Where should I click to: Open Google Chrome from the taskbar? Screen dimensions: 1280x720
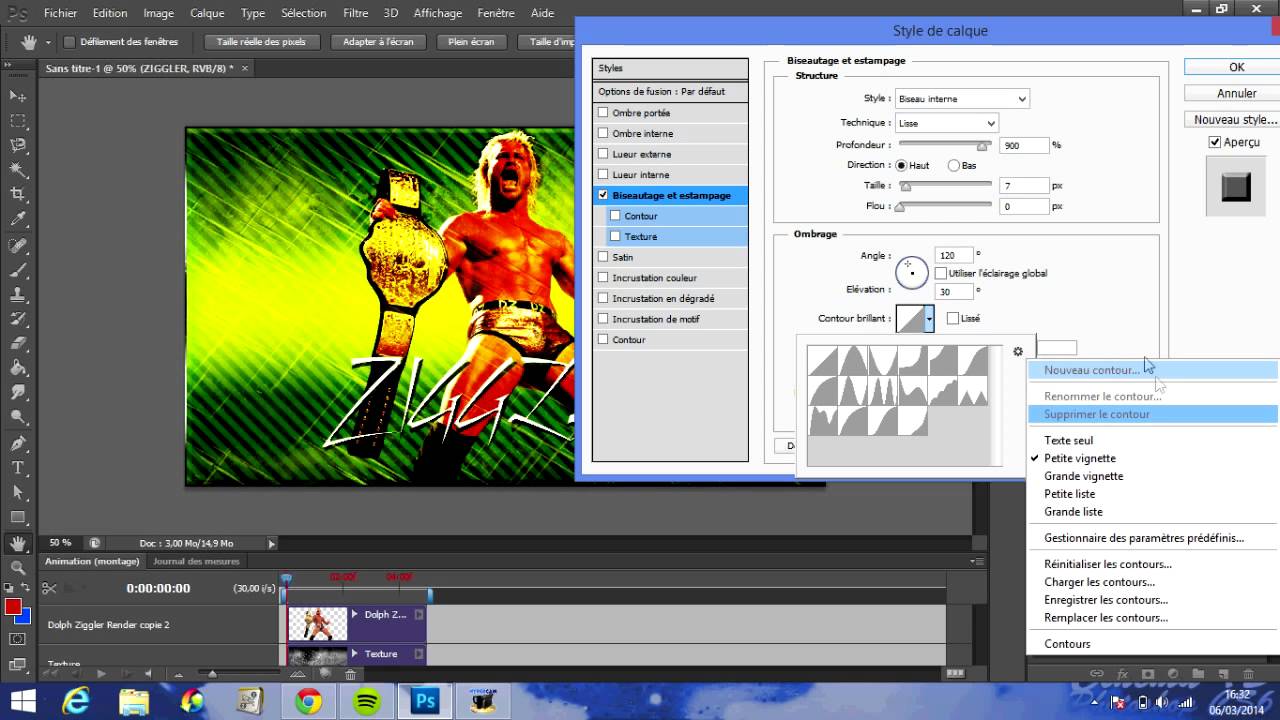(x=308, y=702)
